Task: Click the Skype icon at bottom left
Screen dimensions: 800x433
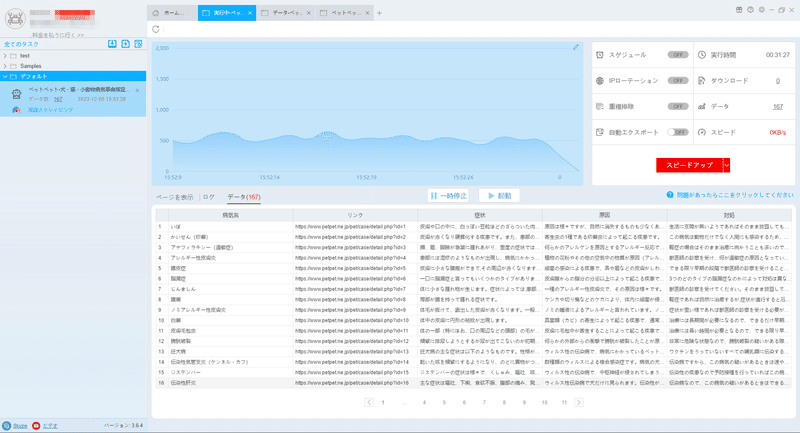Action: pos(7,425)
